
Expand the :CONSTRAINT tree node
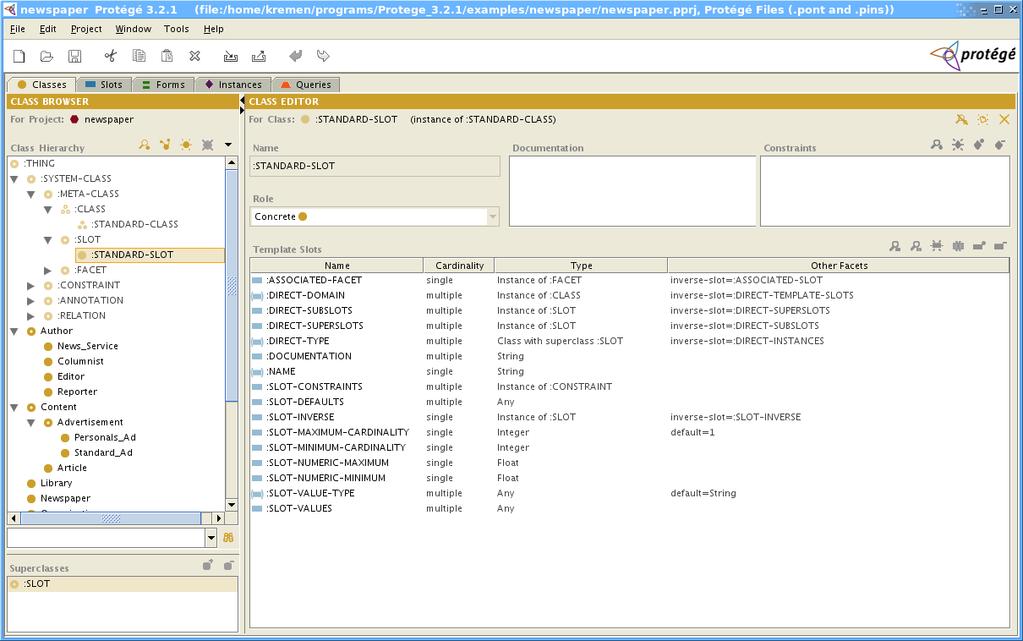pyautogui.click(x=31, y=285)
